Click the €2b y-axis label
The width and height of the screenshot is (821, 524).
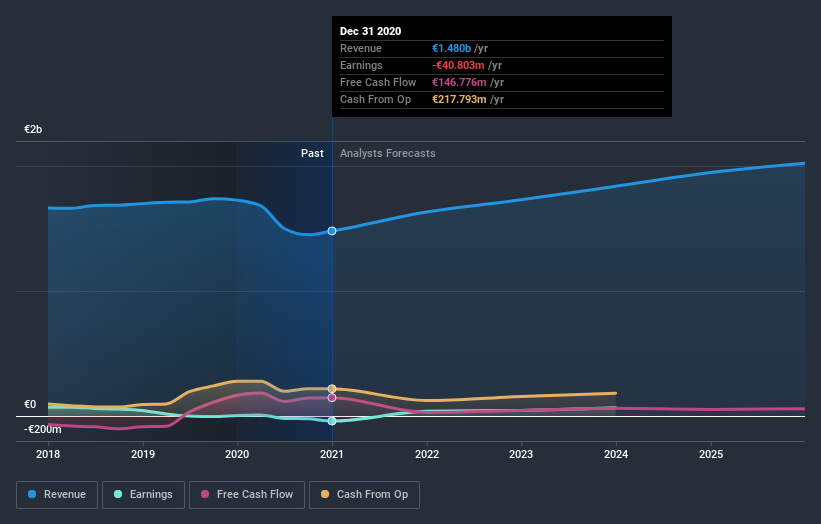33,129
